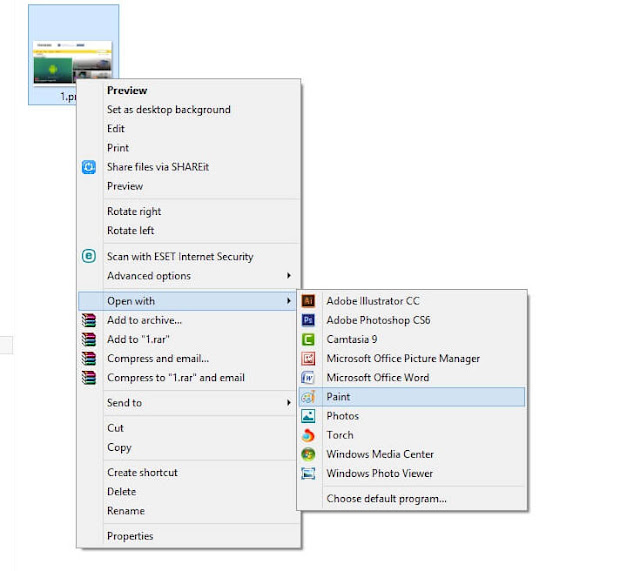Click the Photos app icon

[x=308, y=416]
